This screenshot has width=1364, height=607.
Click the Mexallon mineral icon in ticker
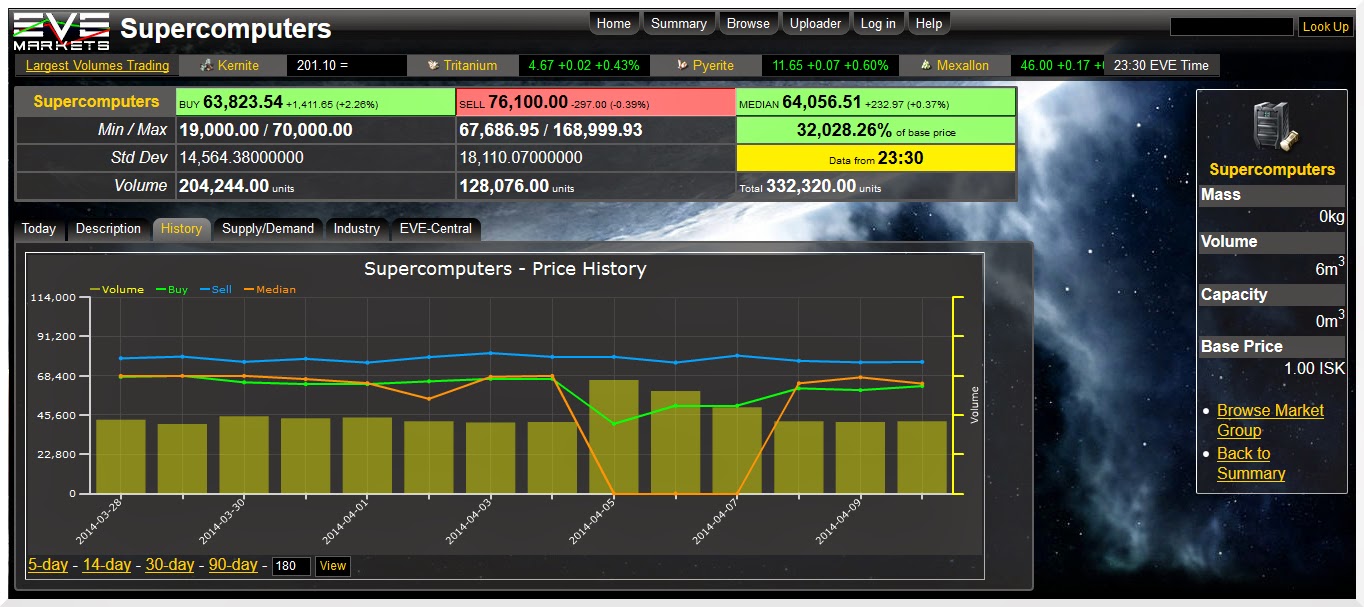pos(925,65)
